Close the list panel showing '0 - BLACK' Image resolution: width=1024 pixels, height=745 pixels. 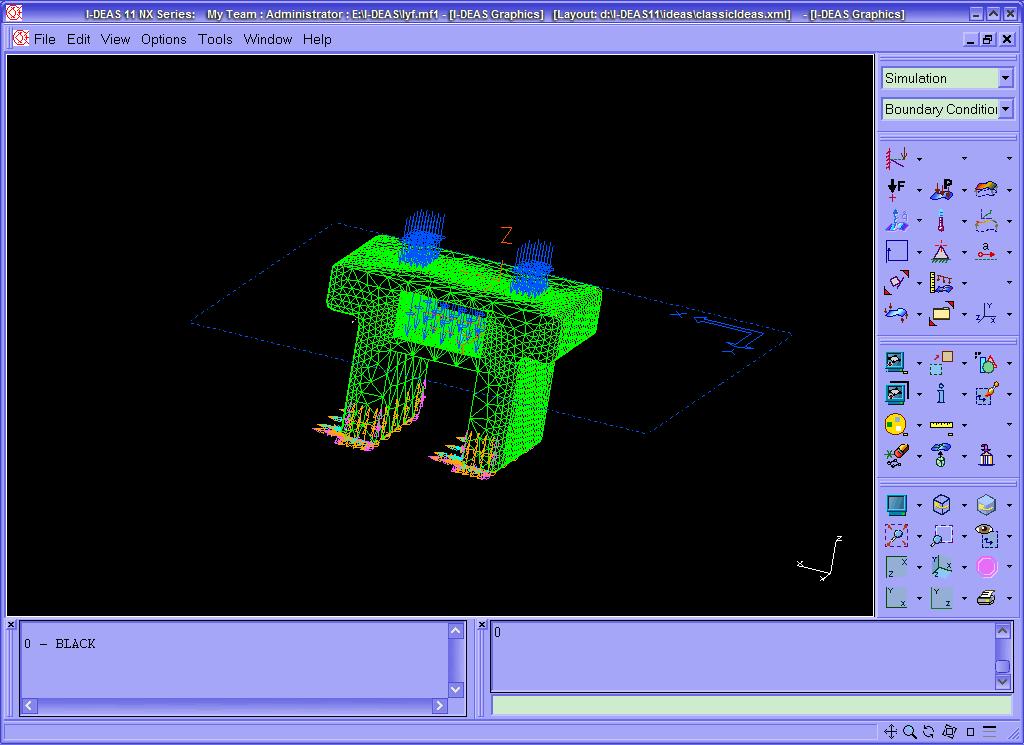10,625
